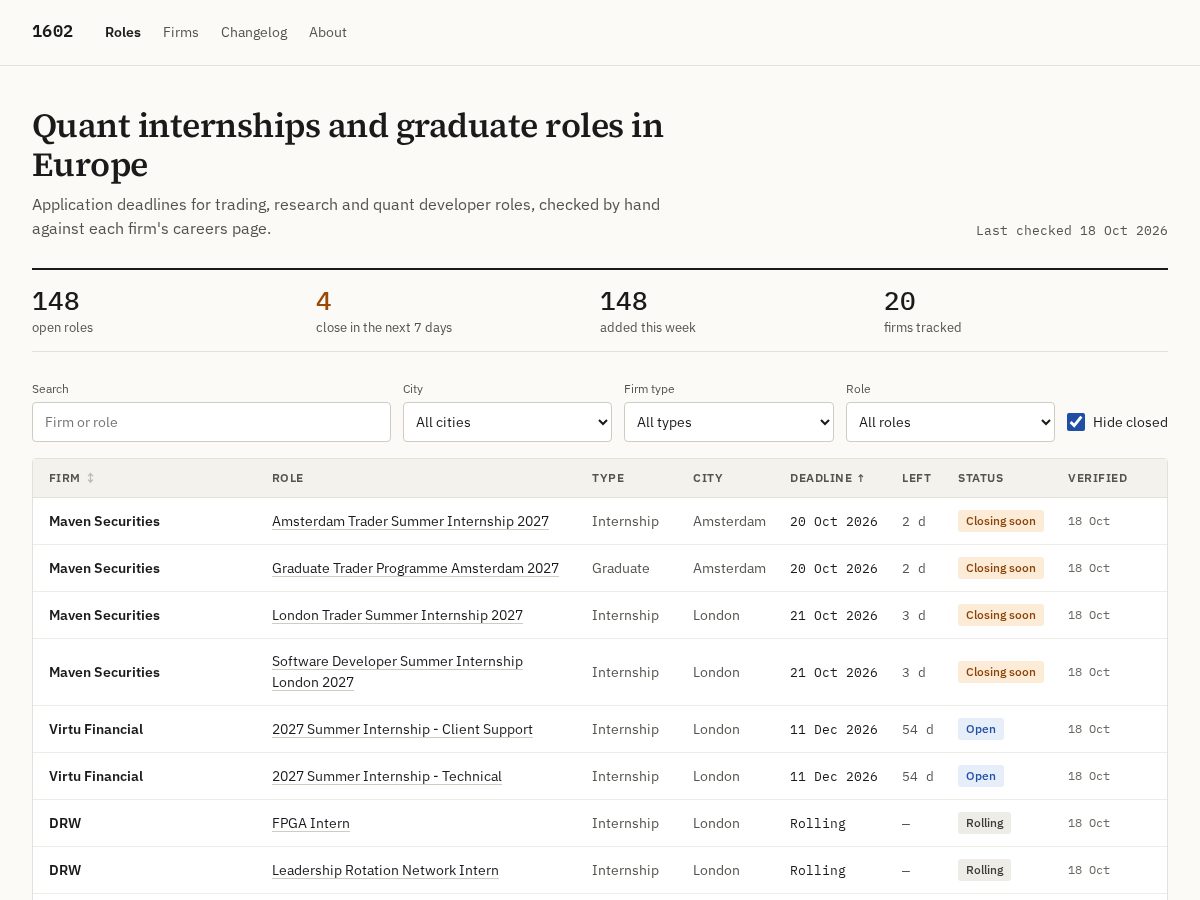Click Closing soon badge for Amsterdam Trader Internship

pyautogui.click(x=1001, y=521)
